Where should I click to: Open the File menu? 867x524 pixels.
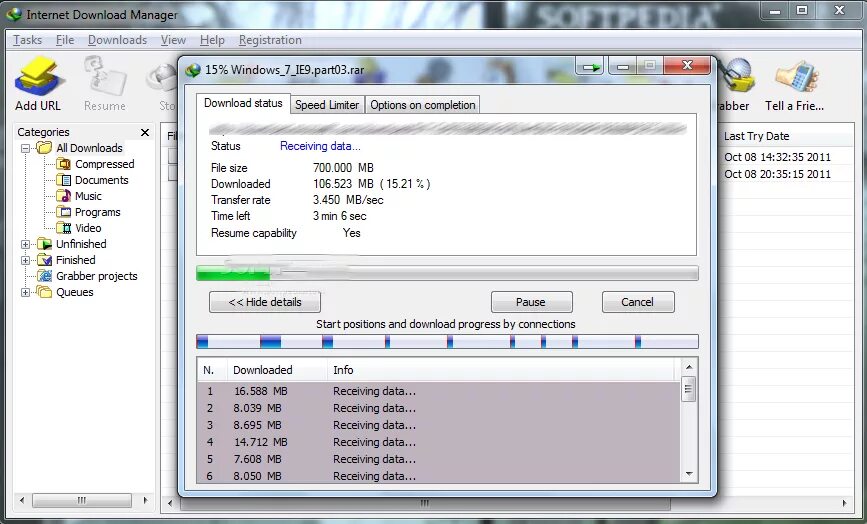(65, 40)
